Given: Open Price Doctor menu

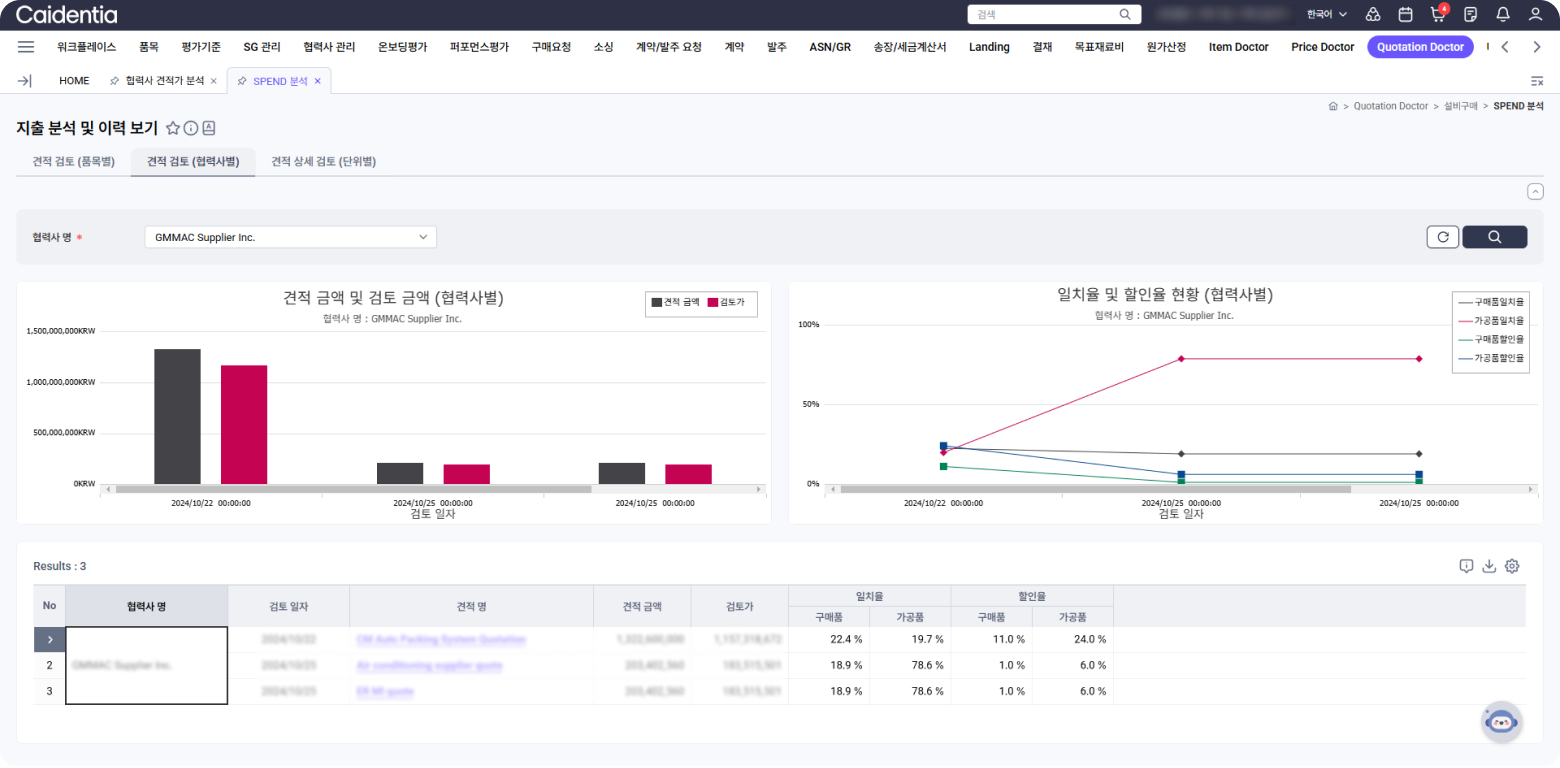Looking at the screenshot, I should pyautogui.click(x=1322, y=47).
